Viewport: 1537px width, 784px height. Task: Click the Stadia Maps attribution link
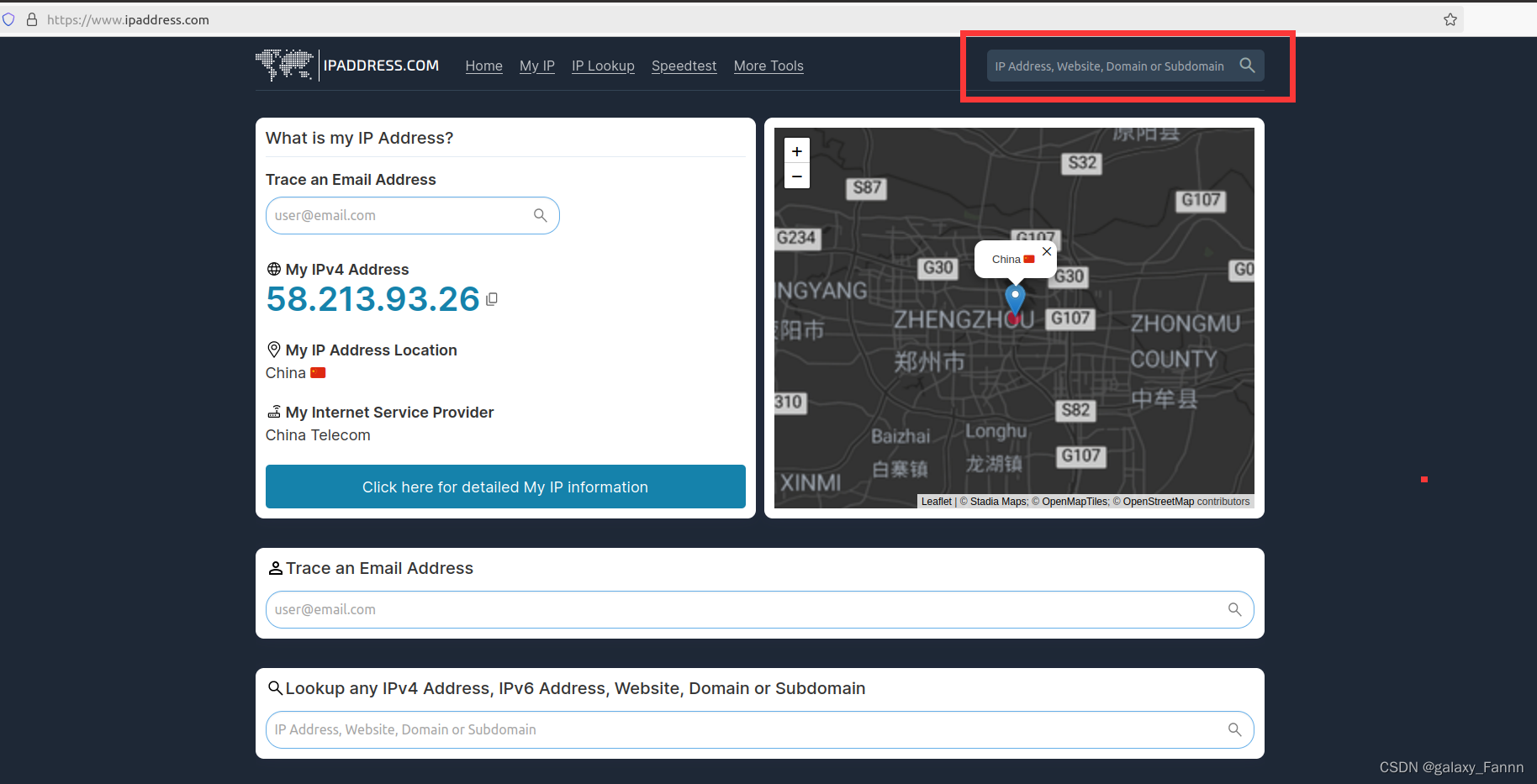(x=998, y=502)
